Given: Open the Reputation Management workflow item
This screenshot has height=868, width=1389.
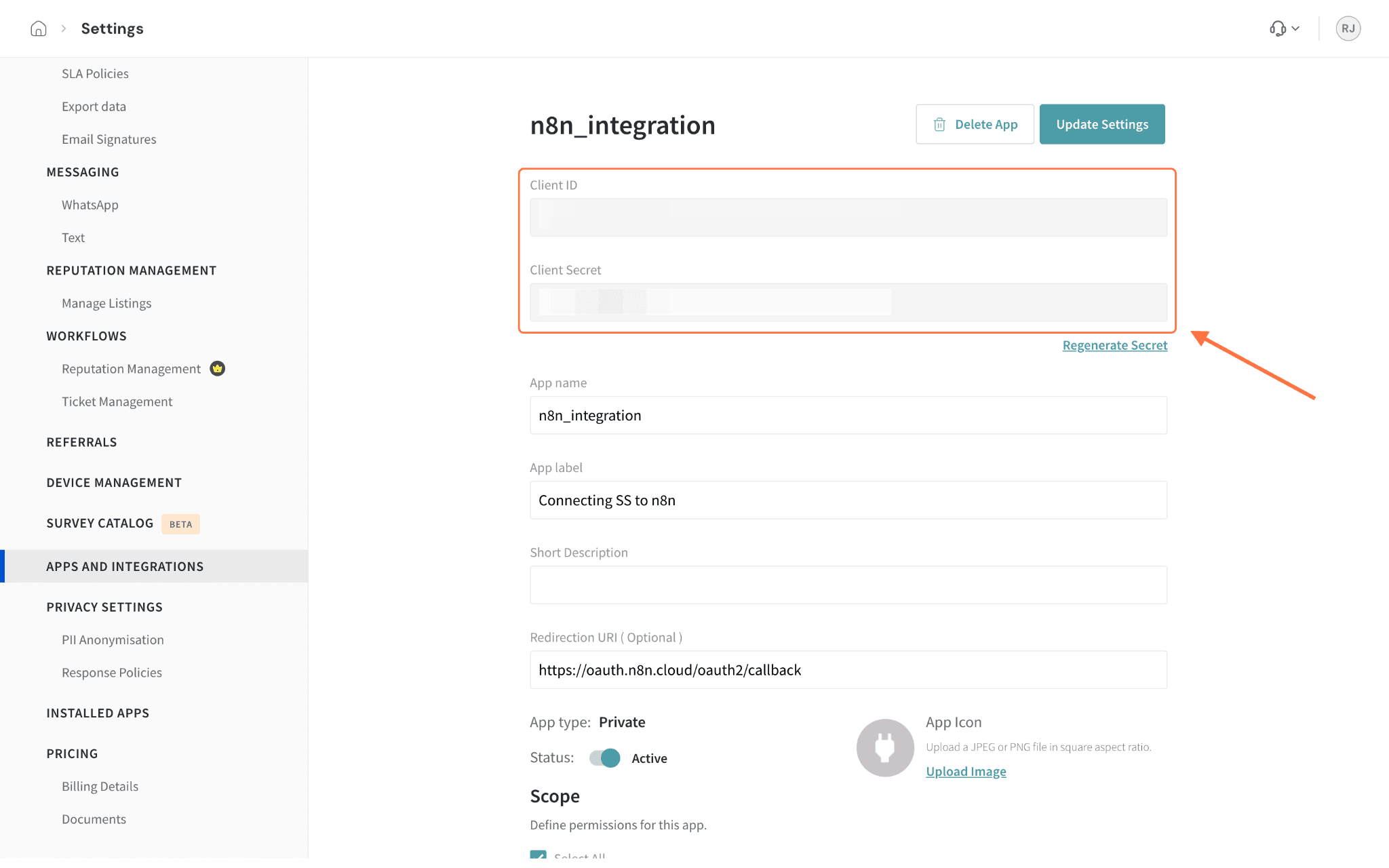Looking at the screenshot, I should pyautogui.click(x=131, y=368).
